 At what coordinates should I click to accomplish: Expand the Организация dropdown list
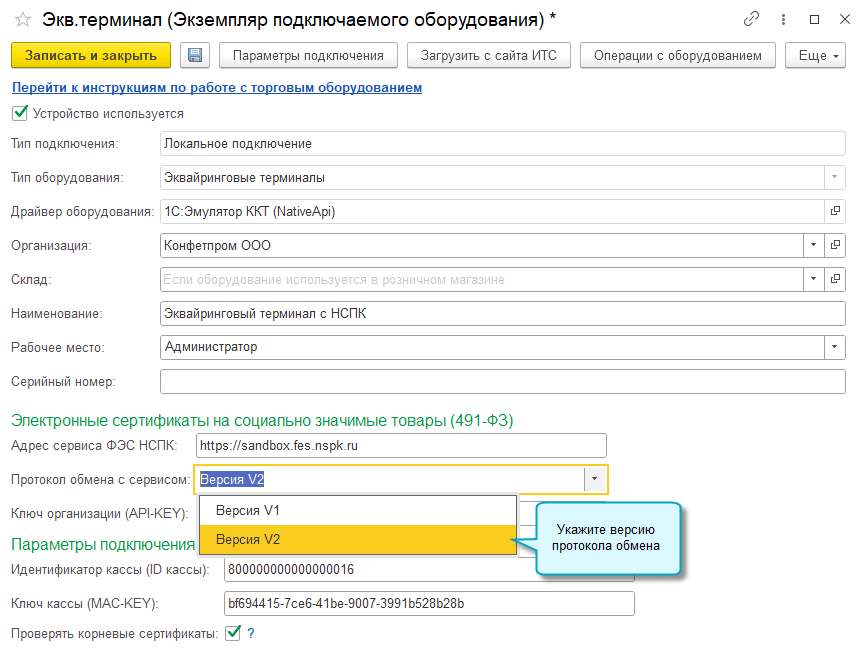(x=811, y=245)
